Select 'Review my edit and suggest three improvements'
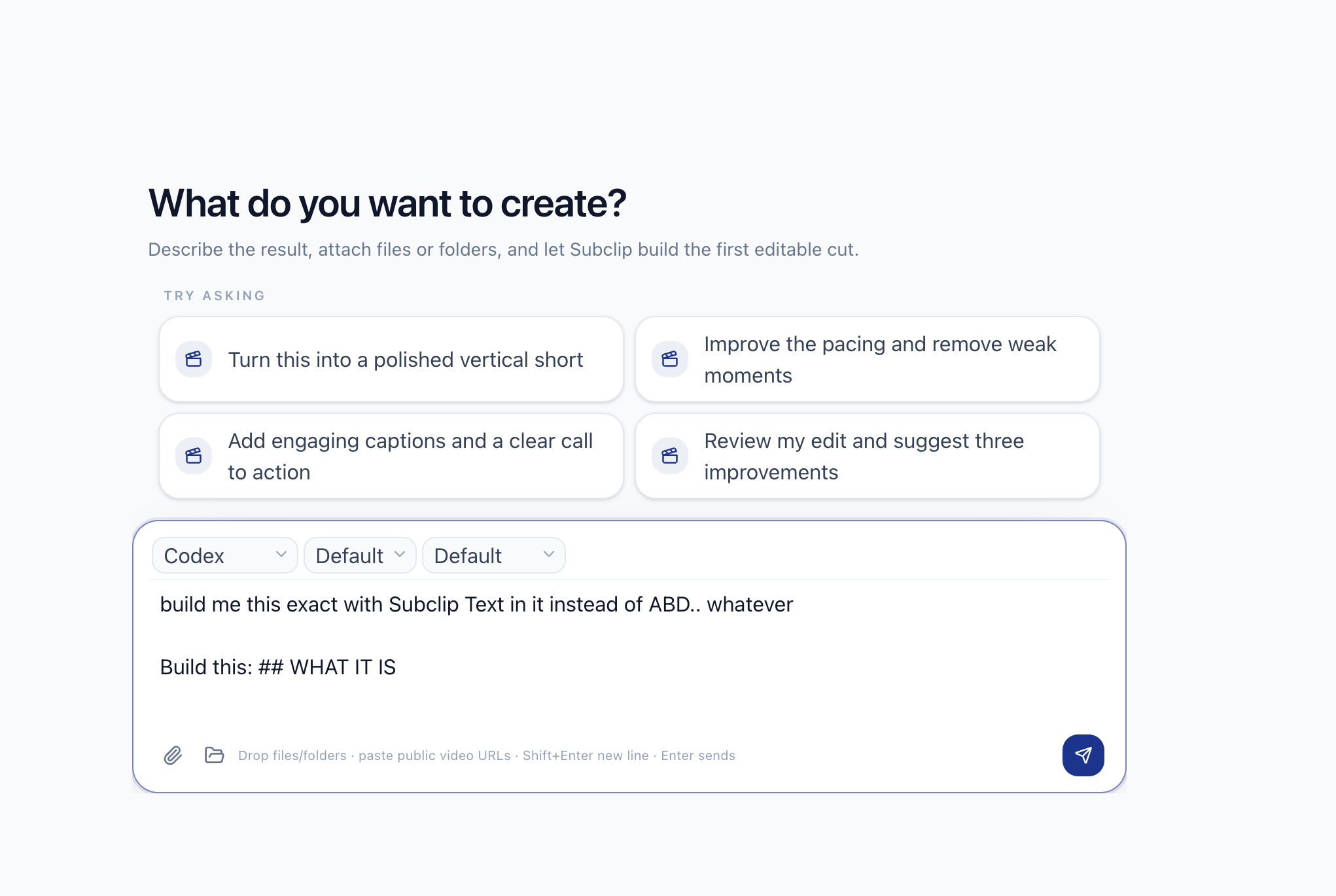This screenshot has width=1336, height=896. click(x=868, y=456)
